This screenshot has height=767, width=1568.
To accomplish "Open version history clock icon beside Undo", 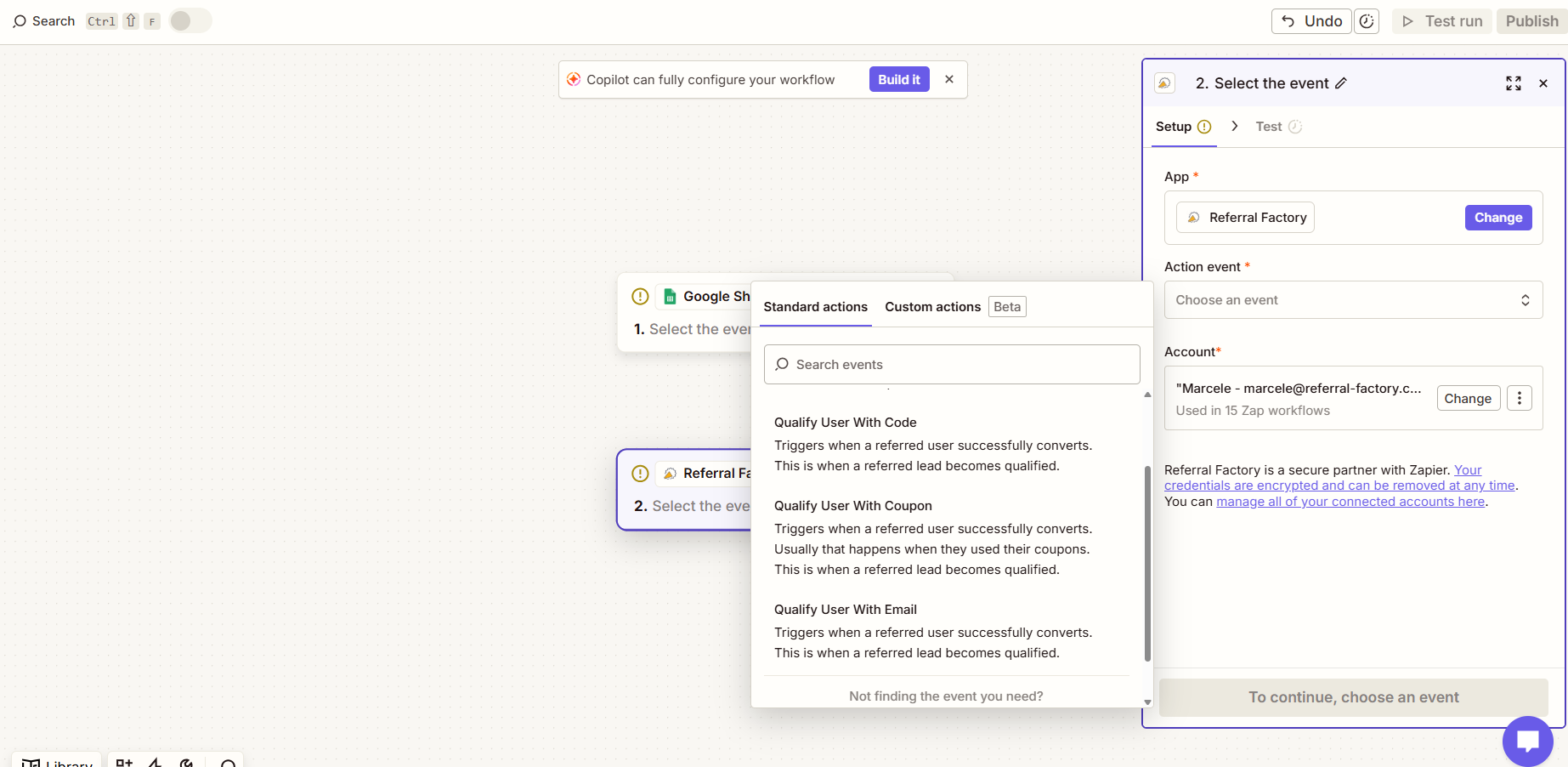I will (x=1367, y=21).
